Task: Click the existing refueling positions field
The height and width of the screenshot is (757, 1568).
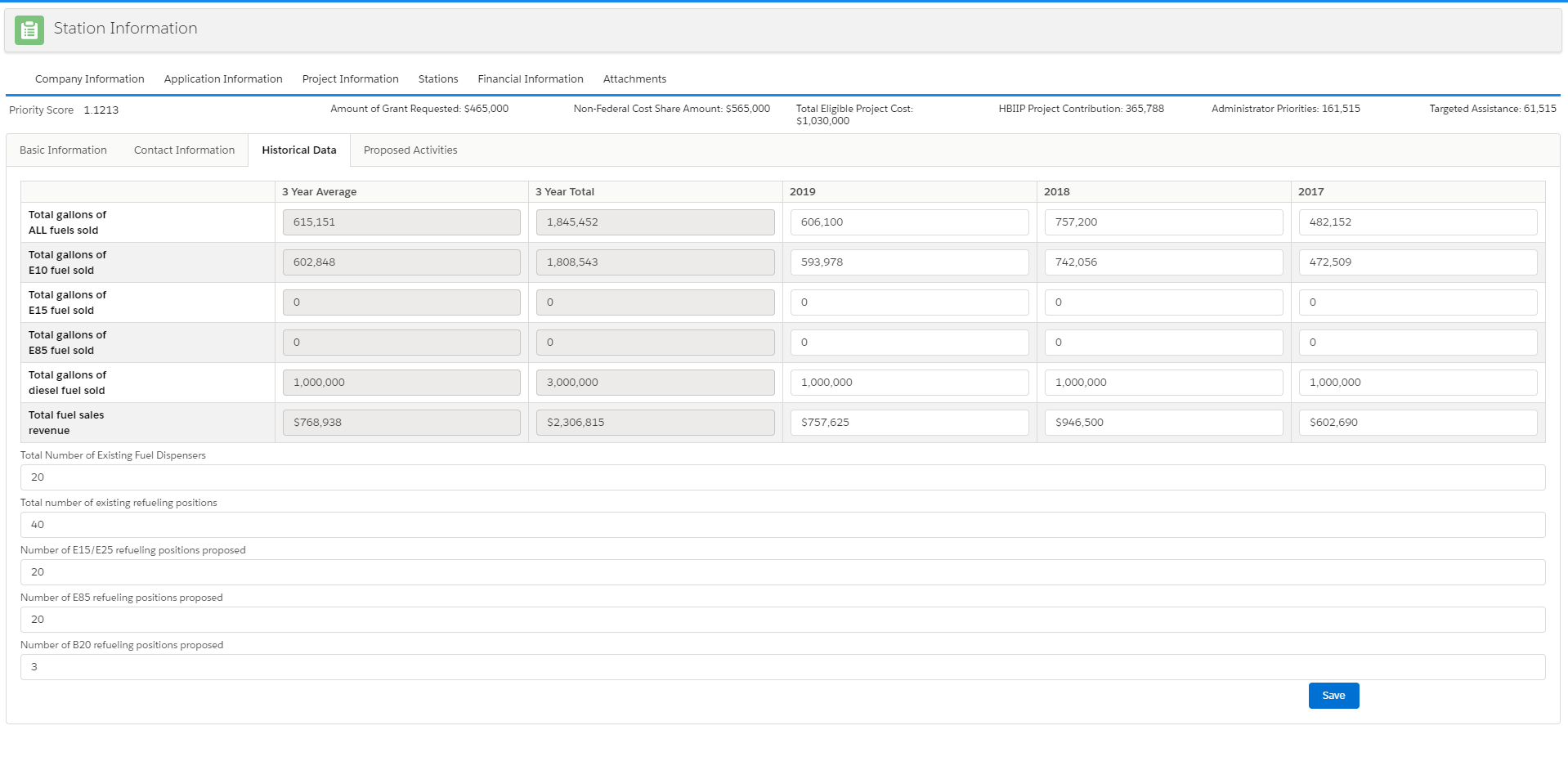Action: point(782,525)
